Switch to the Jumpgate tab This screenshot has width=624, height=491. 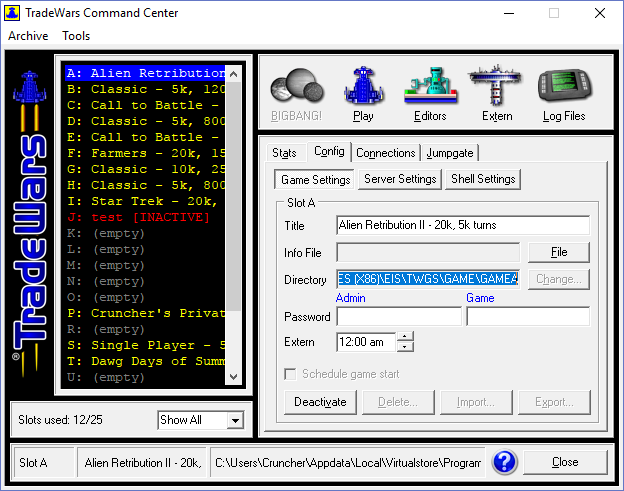[450, 153]
